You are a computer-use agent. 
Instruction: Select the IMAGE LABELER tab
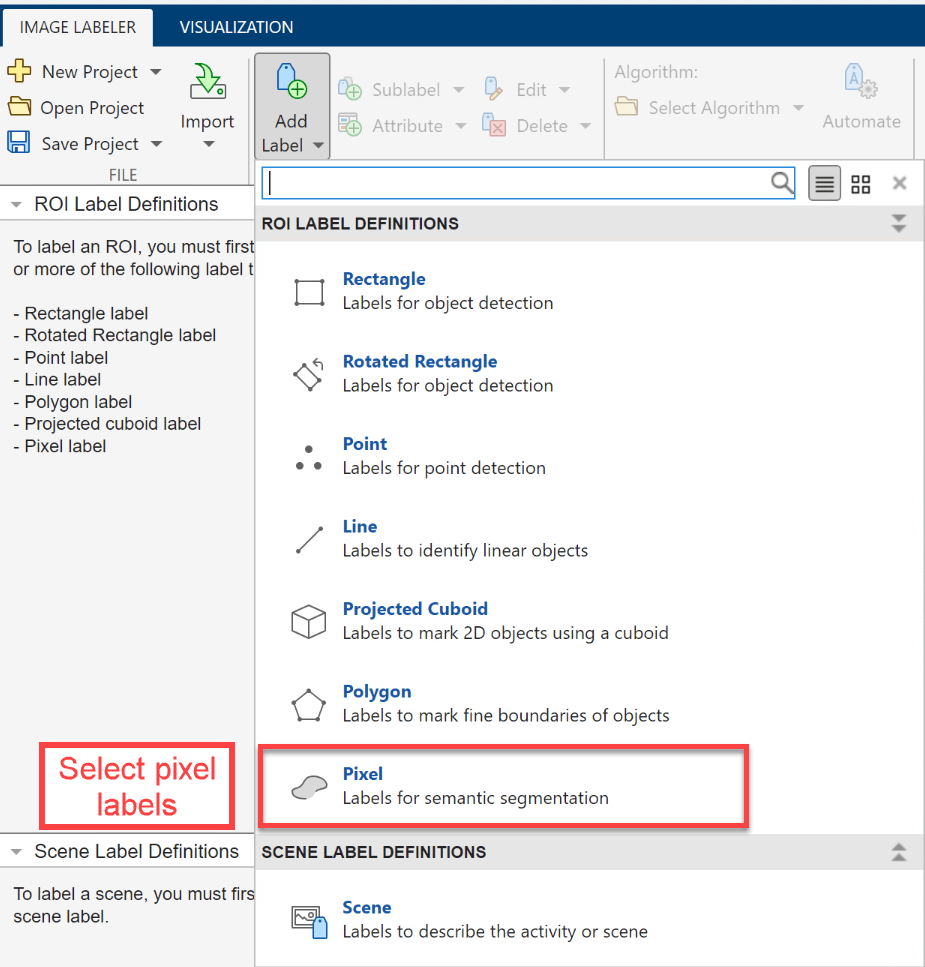coord(77,29)
